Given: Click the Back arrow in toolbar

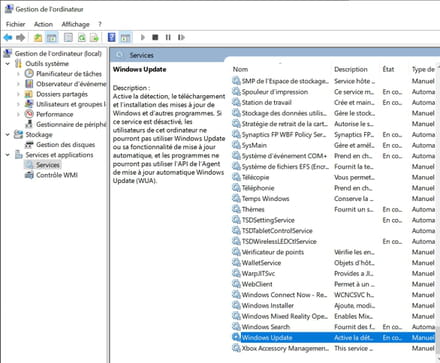Looking at the screenshot, I should 8,37.
